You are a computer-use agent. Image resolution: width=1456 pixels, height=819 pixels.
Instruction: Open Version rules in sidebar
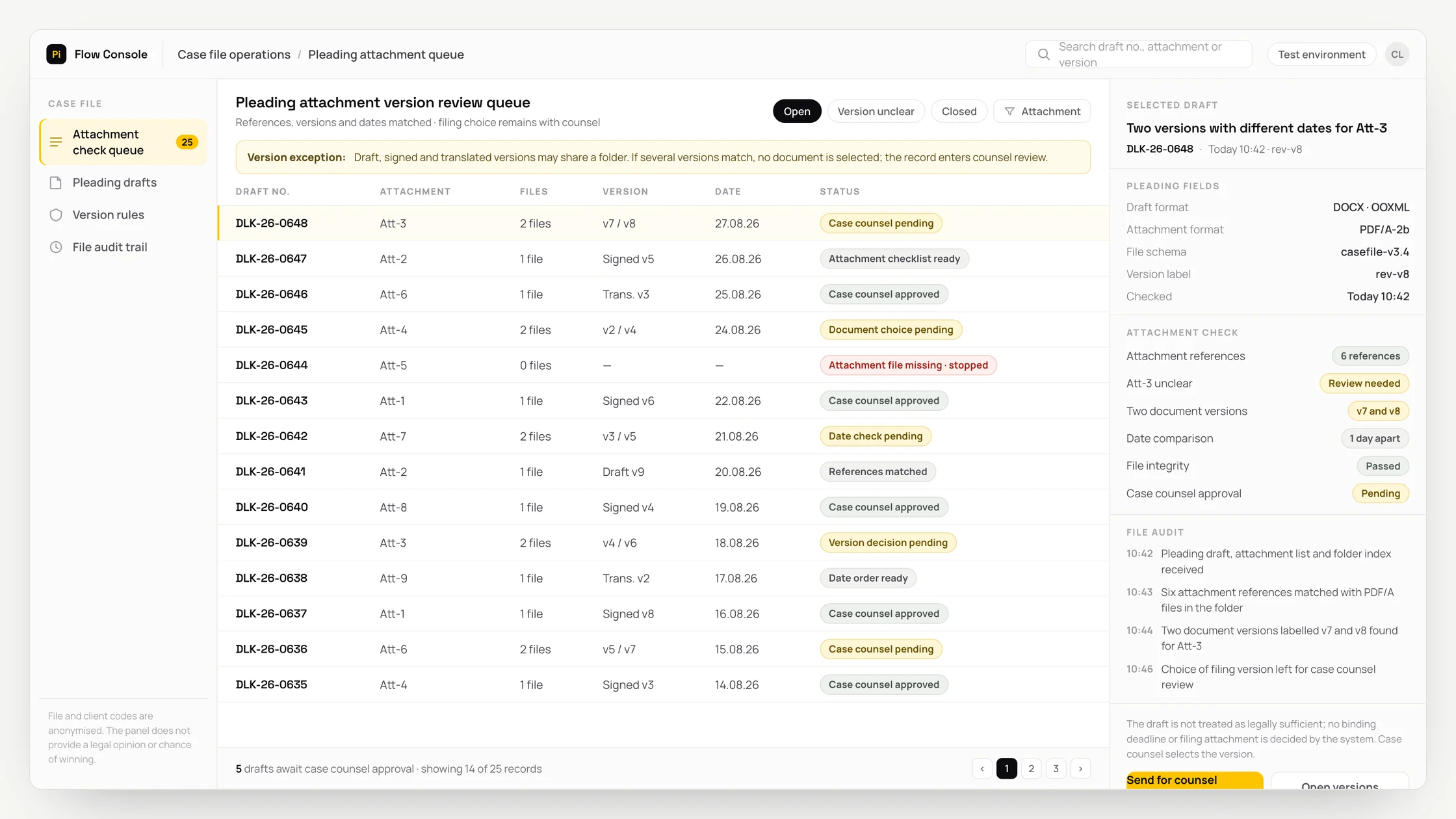pos(123,214)
